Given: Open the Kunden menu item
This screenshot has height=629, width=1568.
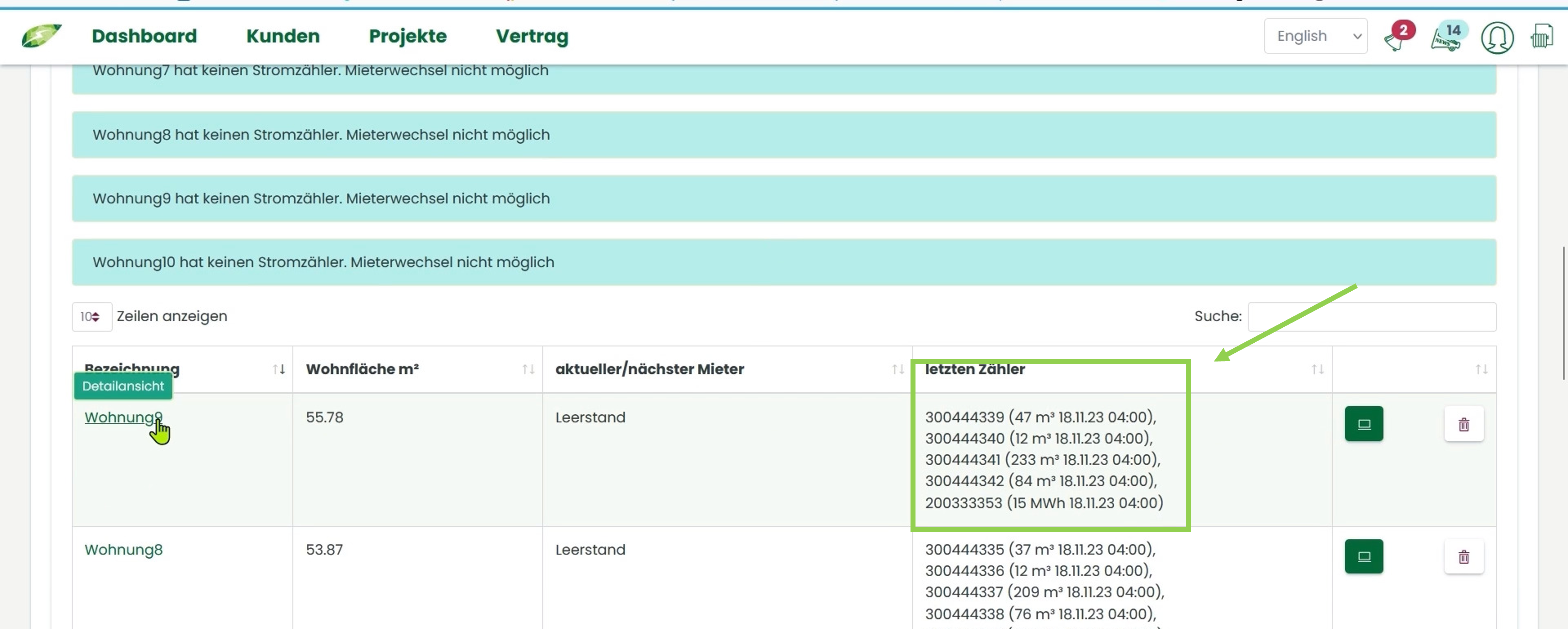Looking at the screenshot, I should [x=283, y=35].
